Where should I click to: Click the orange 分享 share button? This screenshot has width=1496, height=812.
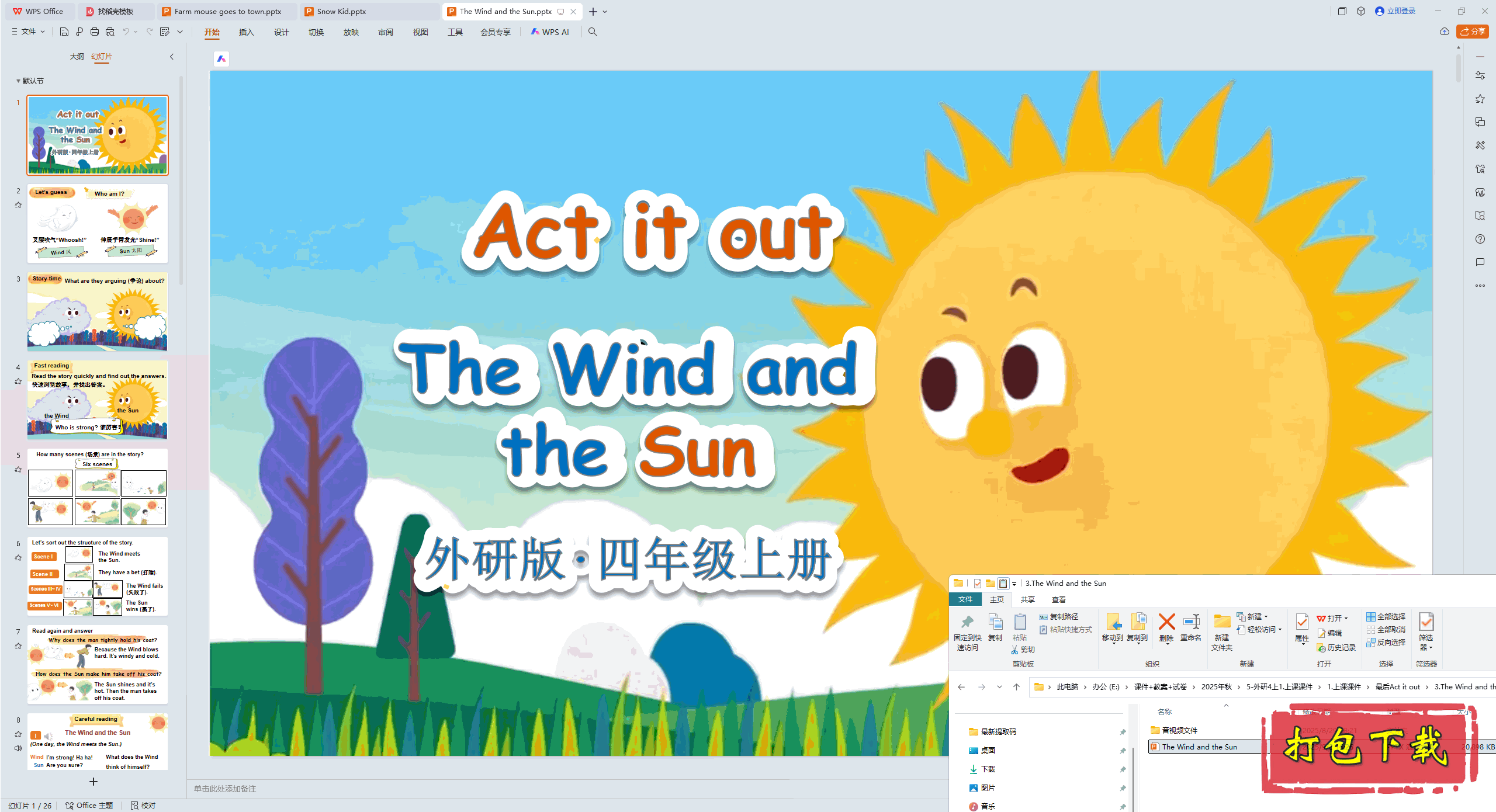coord(1472,32)
